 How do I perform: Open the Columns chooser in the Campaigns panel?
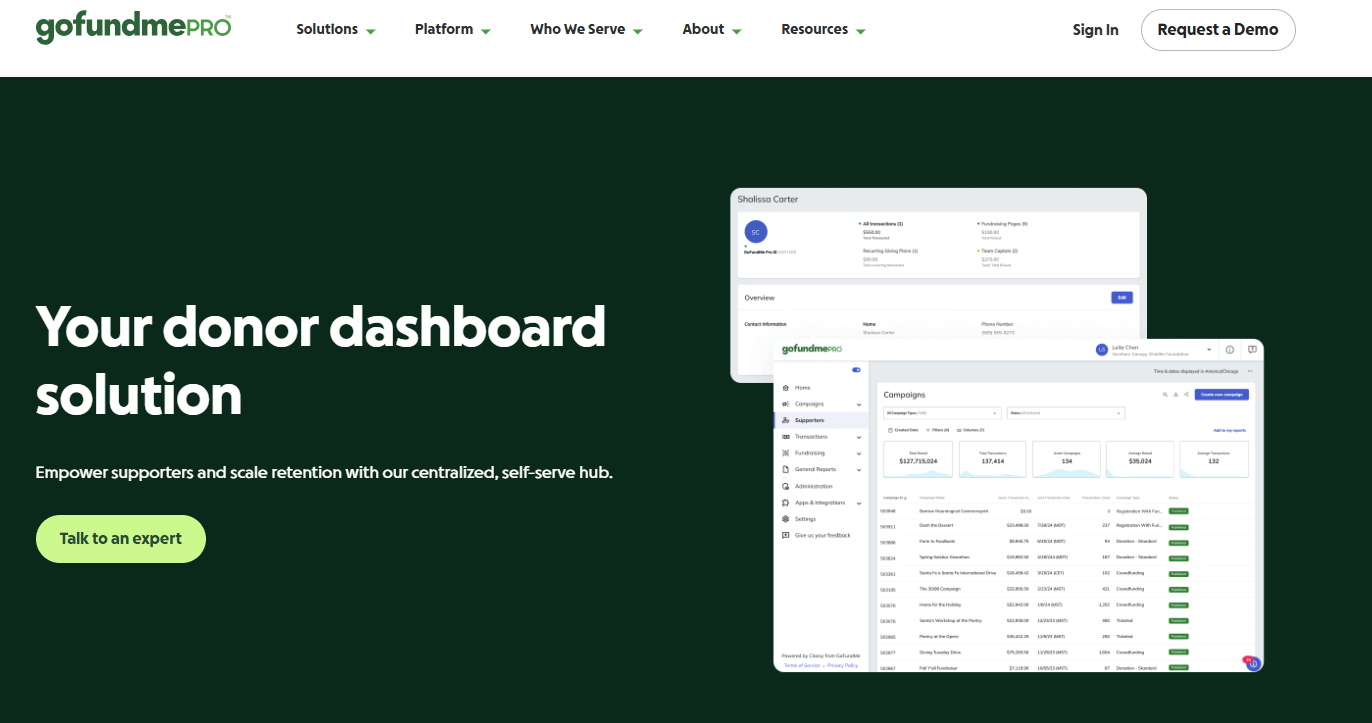(x=971, y=430)
